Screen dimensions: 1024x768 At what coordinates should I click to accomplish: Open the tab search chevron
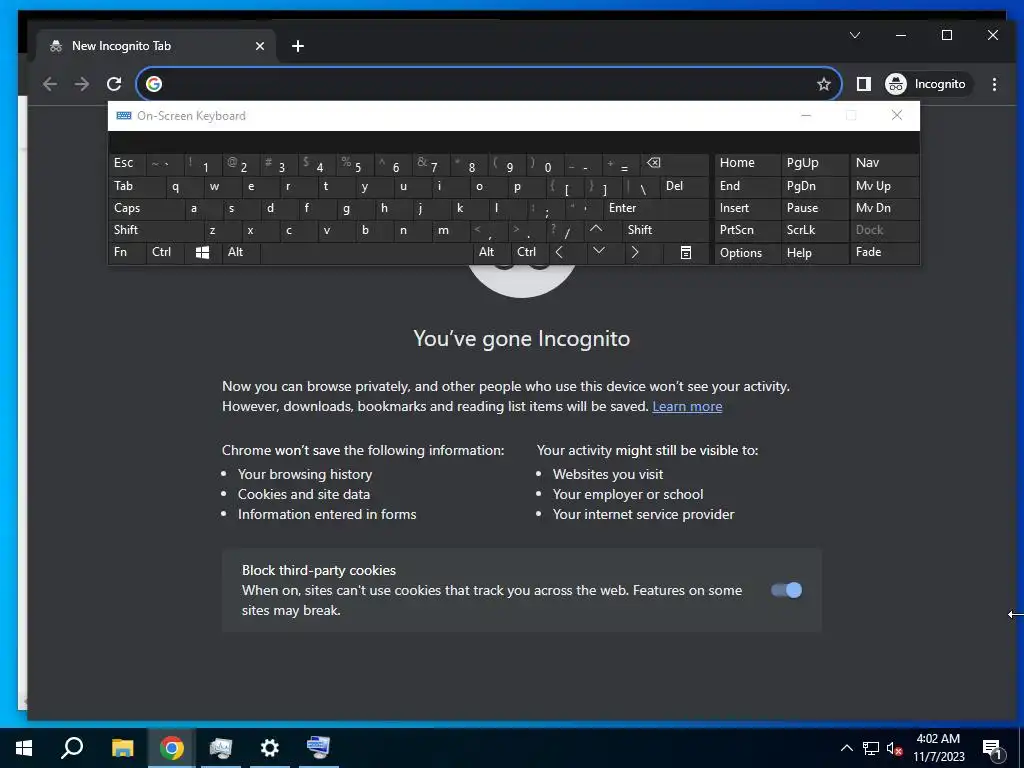855,35
